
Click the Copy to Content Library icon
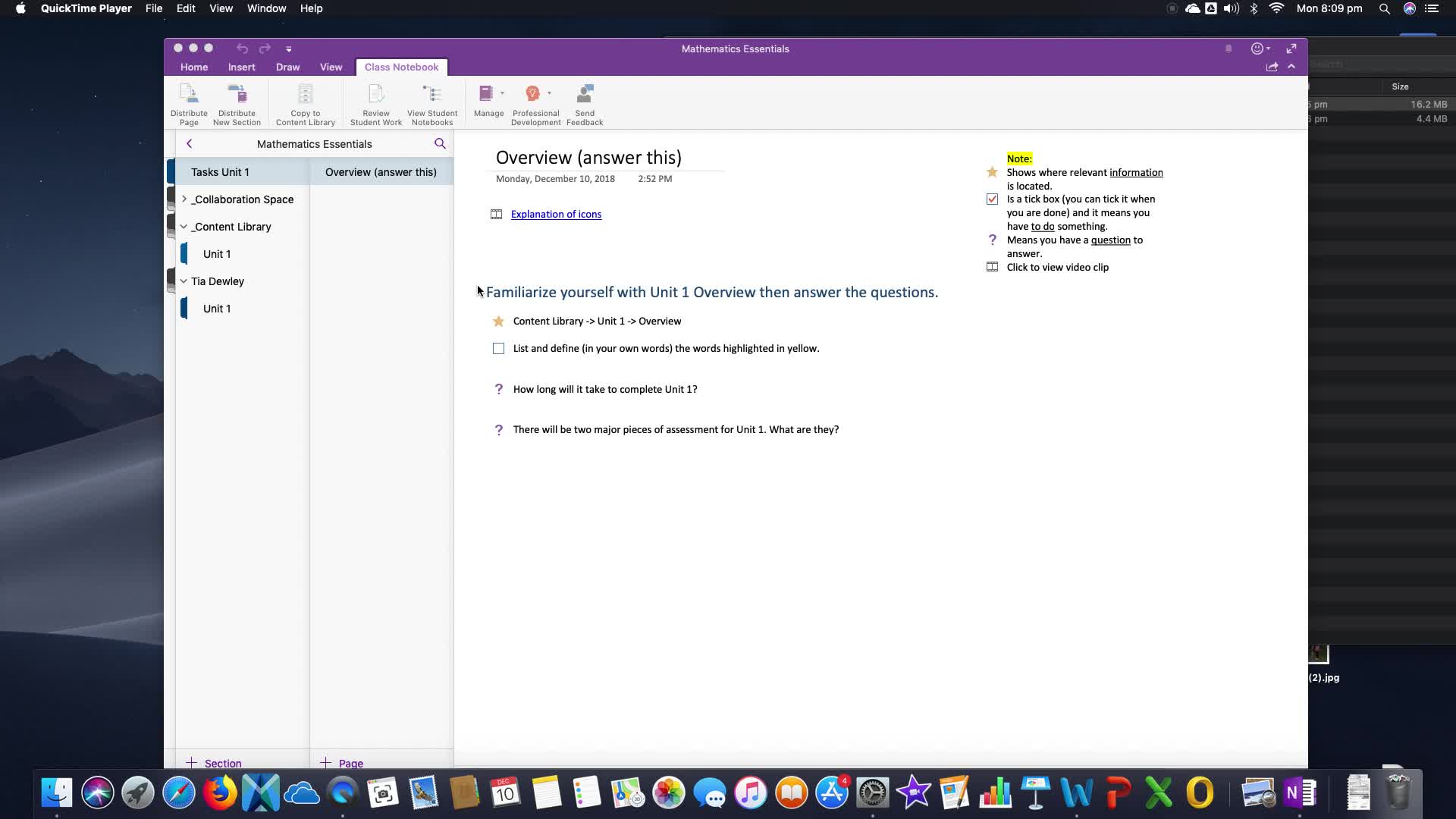point(305,104)
